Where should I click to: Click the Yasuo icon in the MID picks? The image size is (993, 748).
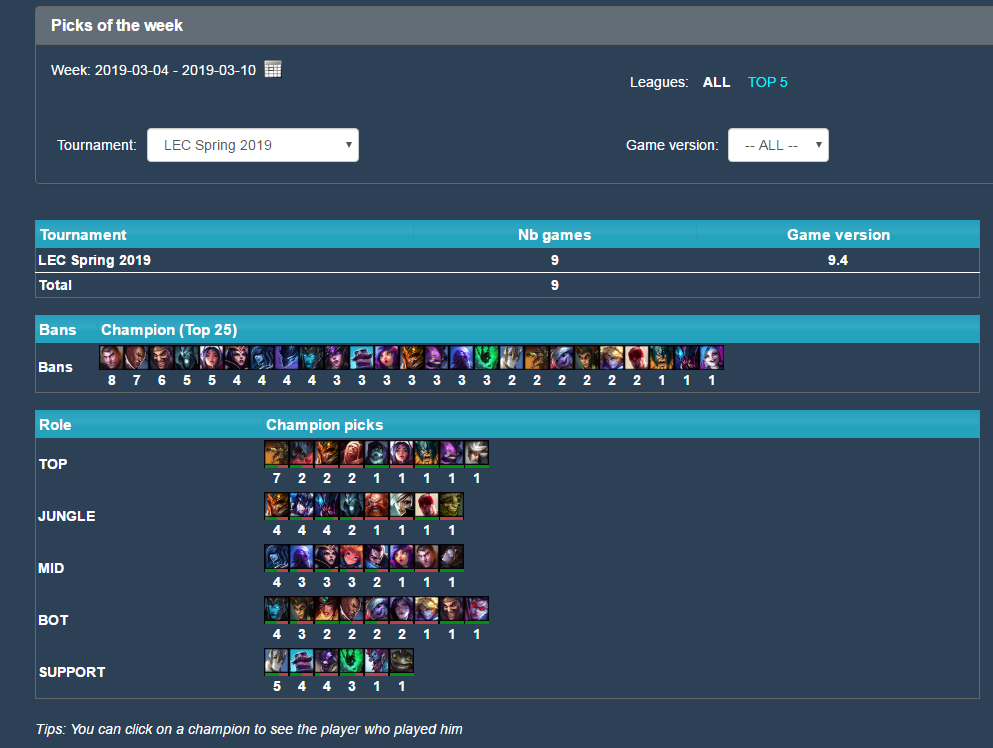coord(377,557)
